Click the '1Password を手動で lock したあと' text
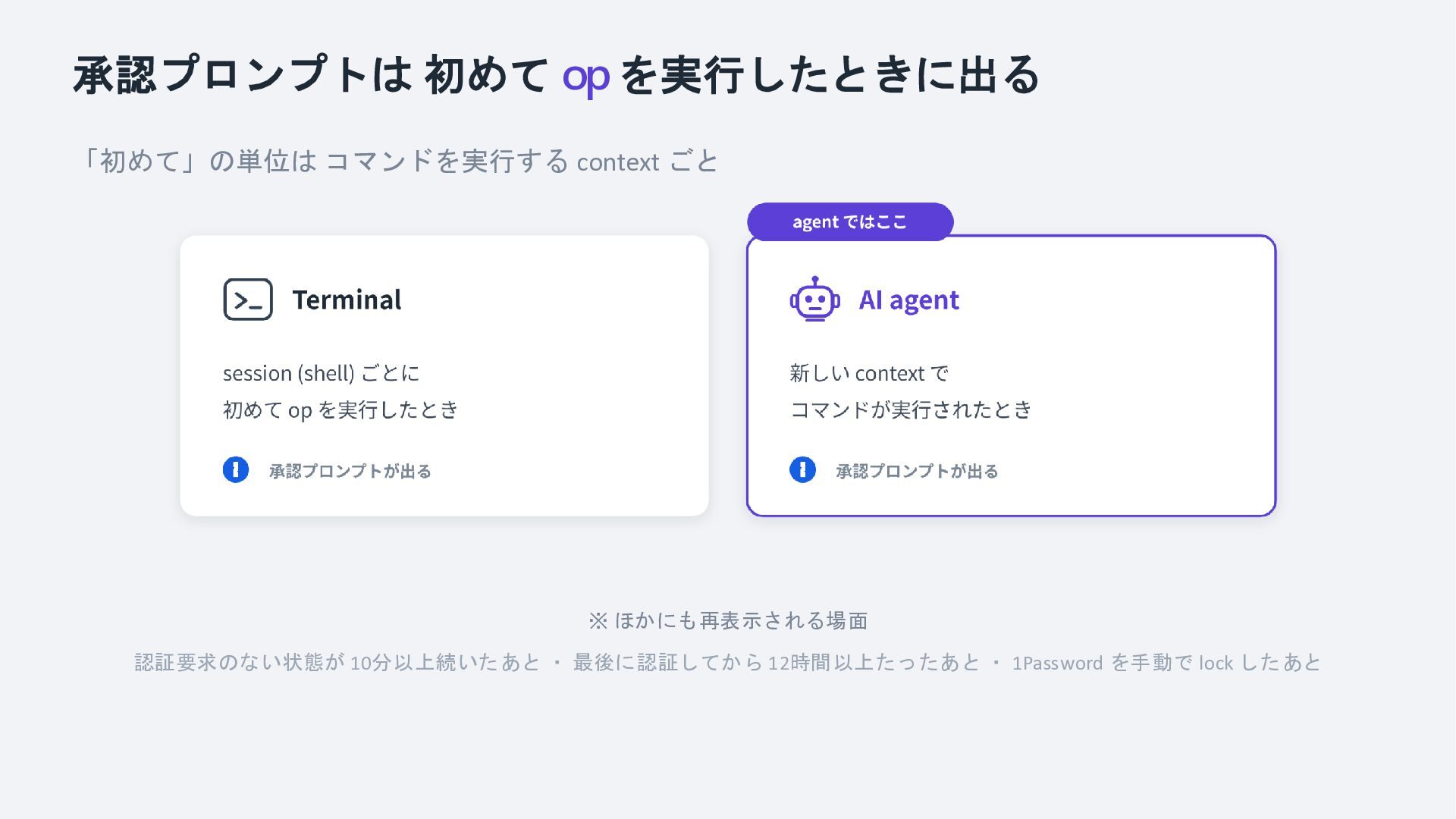 click(x=1167, y=662)
